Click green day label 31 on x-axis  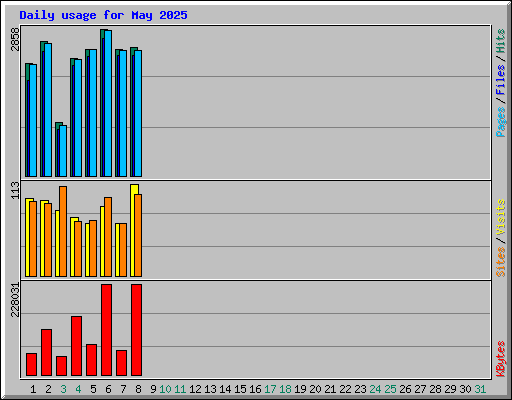[480, 389]
